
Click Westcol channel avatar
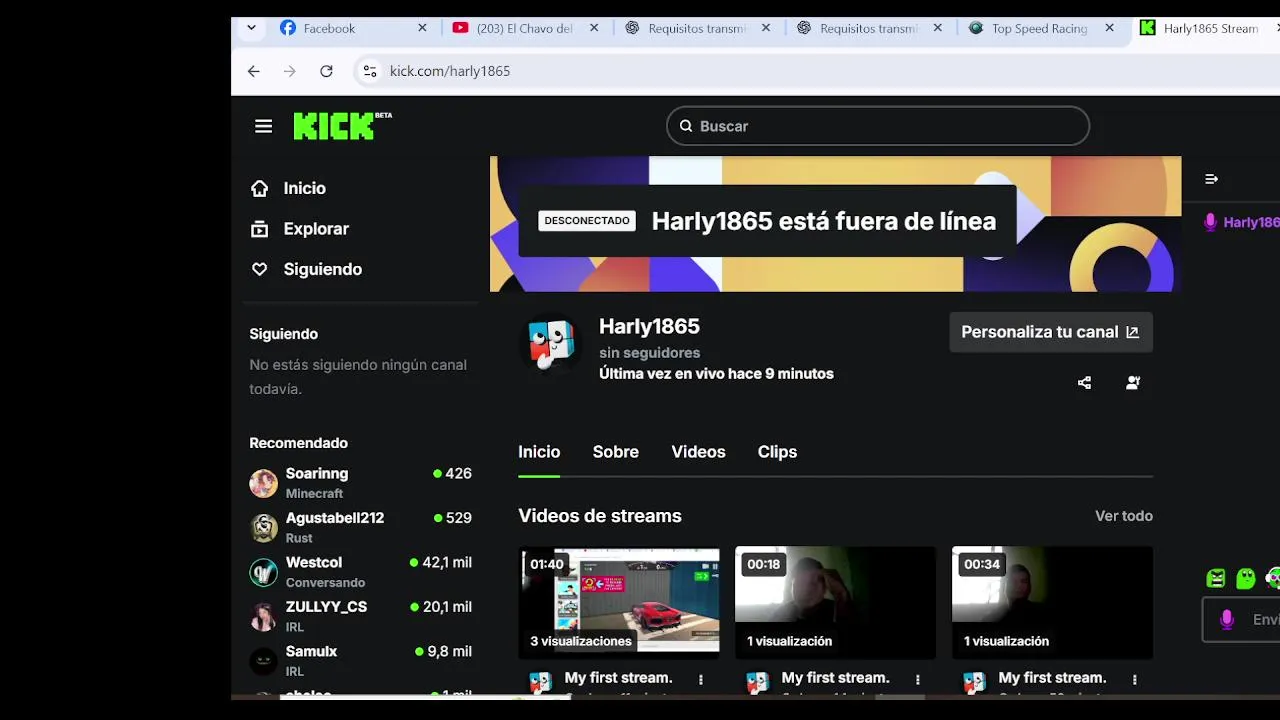[x=263, y=572]
